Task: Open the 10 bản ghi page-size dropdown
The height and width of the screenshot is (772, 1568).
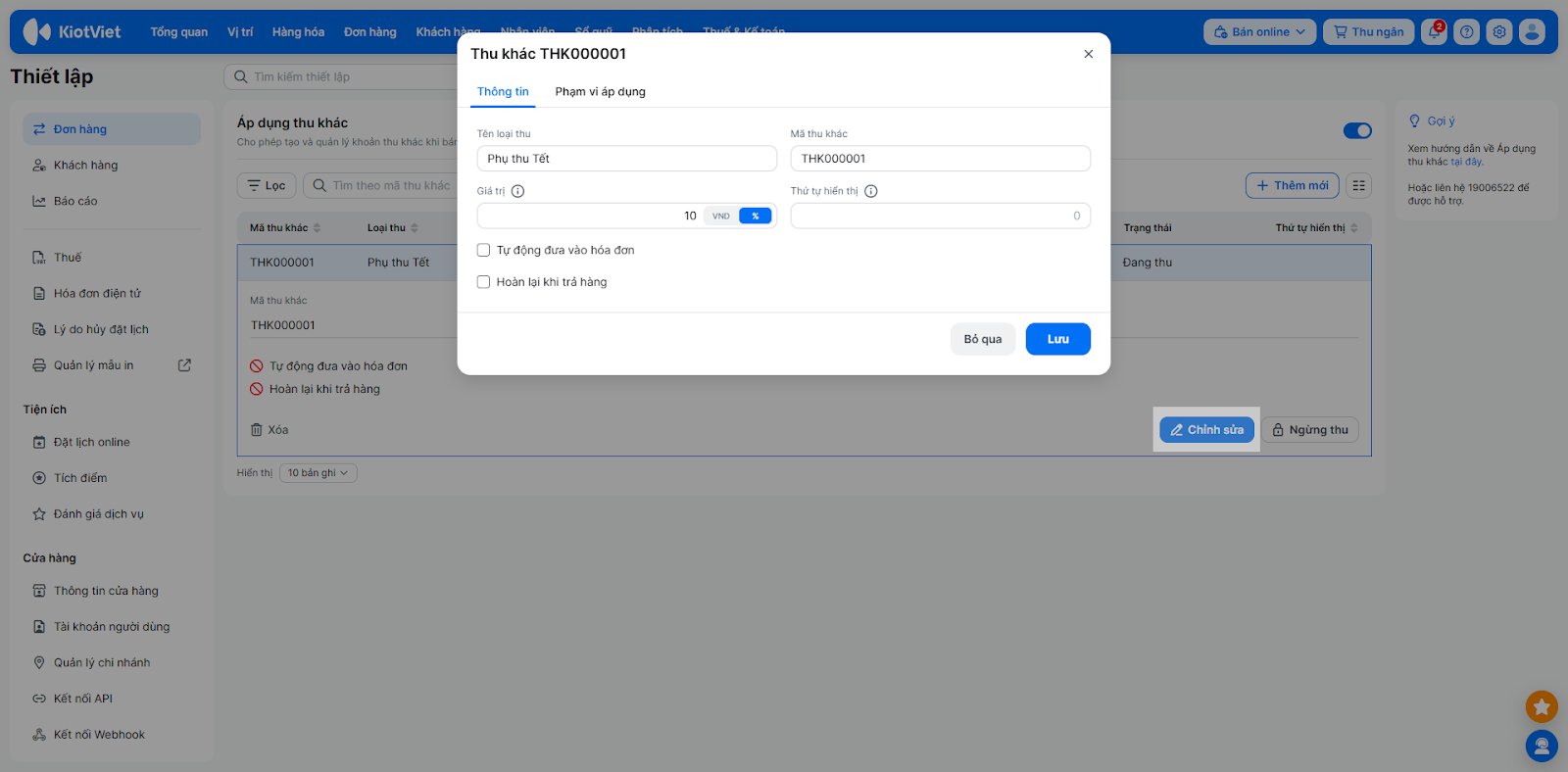Action: (318, 473)
